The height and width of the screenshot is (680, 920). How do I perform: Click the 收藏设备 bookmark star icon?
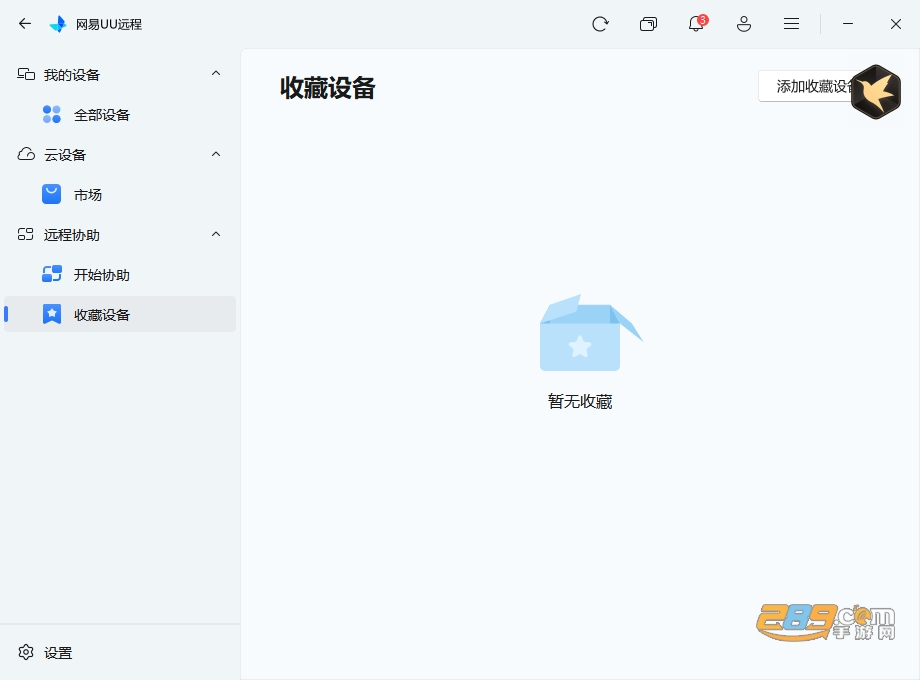pos(52,314)
